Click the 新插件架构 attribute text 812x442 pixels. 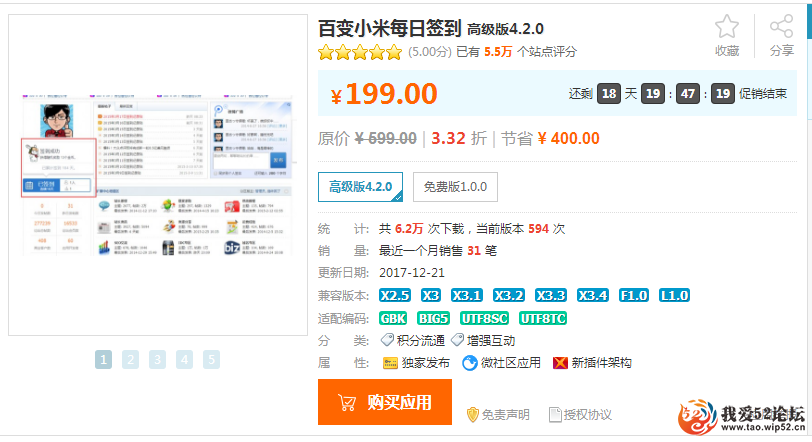601,363
